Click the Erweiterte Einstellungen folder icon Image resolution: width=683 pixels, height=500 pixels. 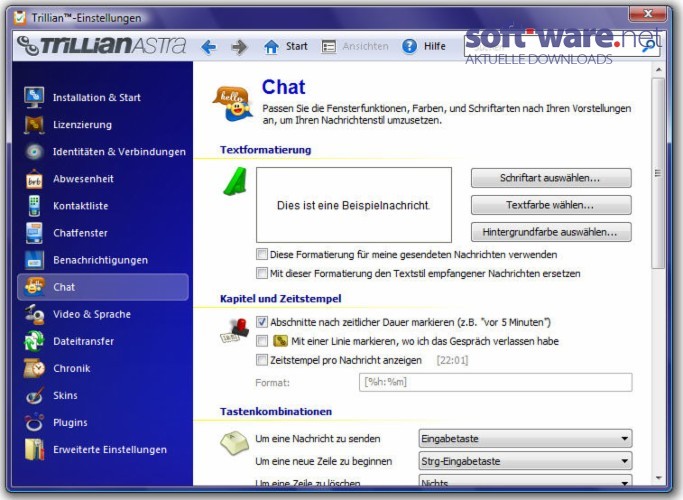(x=34, y=449)
